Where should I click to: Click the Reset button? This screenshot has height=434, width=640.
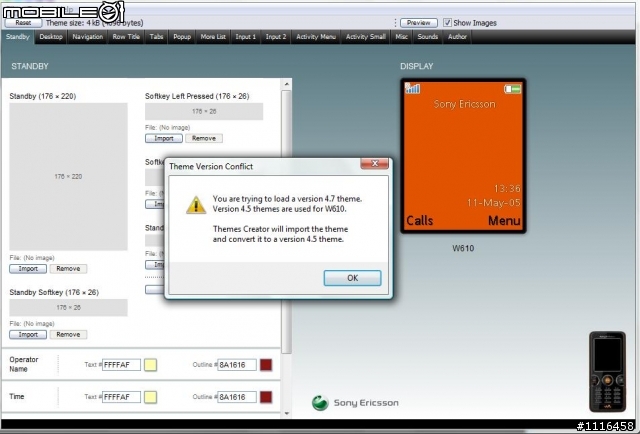[x=23, y=23]
